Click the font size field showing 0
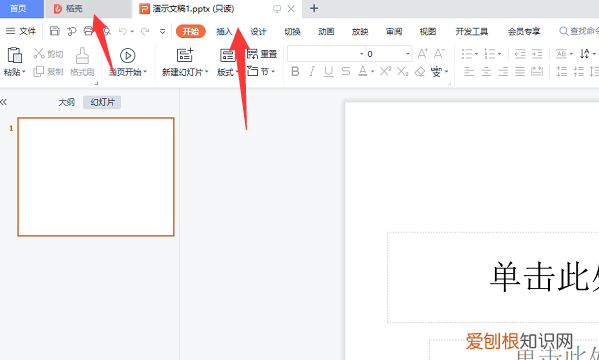 385,54
